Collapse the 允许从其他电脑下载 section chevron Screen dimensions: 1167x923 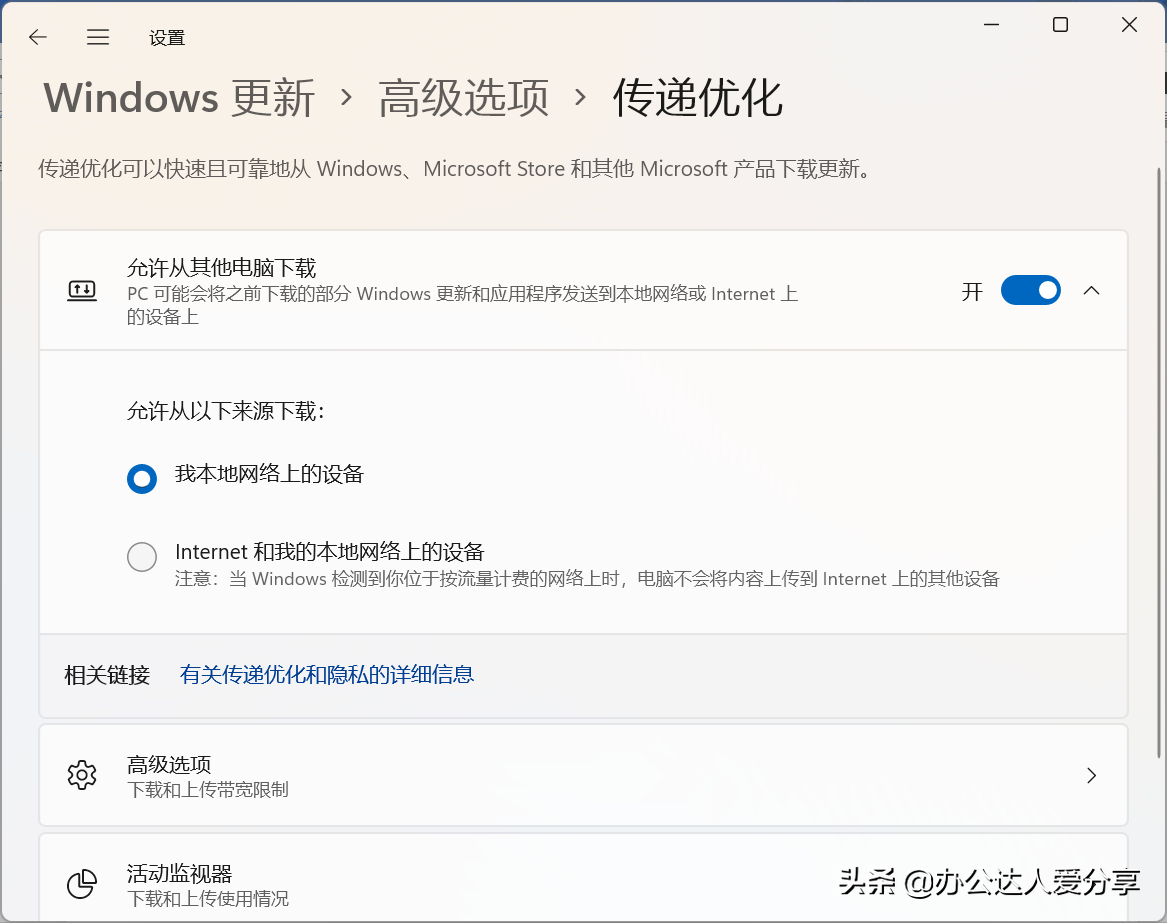(1091, 290)
